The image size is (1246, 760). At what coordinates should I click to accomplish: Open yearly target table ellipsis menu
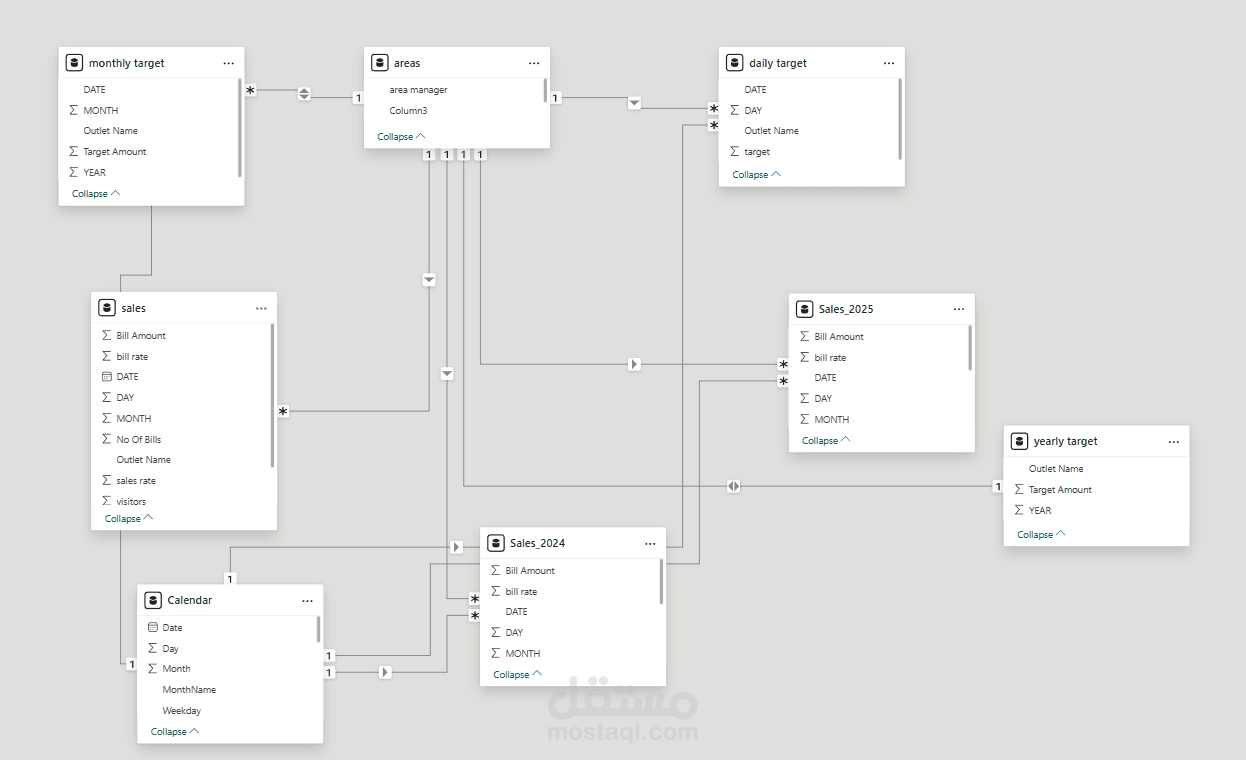[x=1174, y=441]
